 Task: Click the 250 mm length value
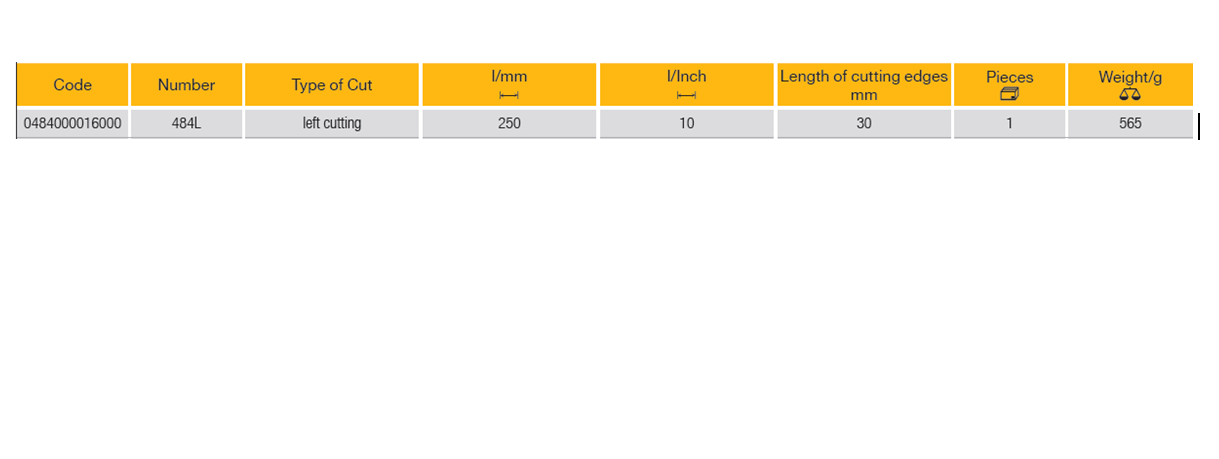click(x=509, y=124)
